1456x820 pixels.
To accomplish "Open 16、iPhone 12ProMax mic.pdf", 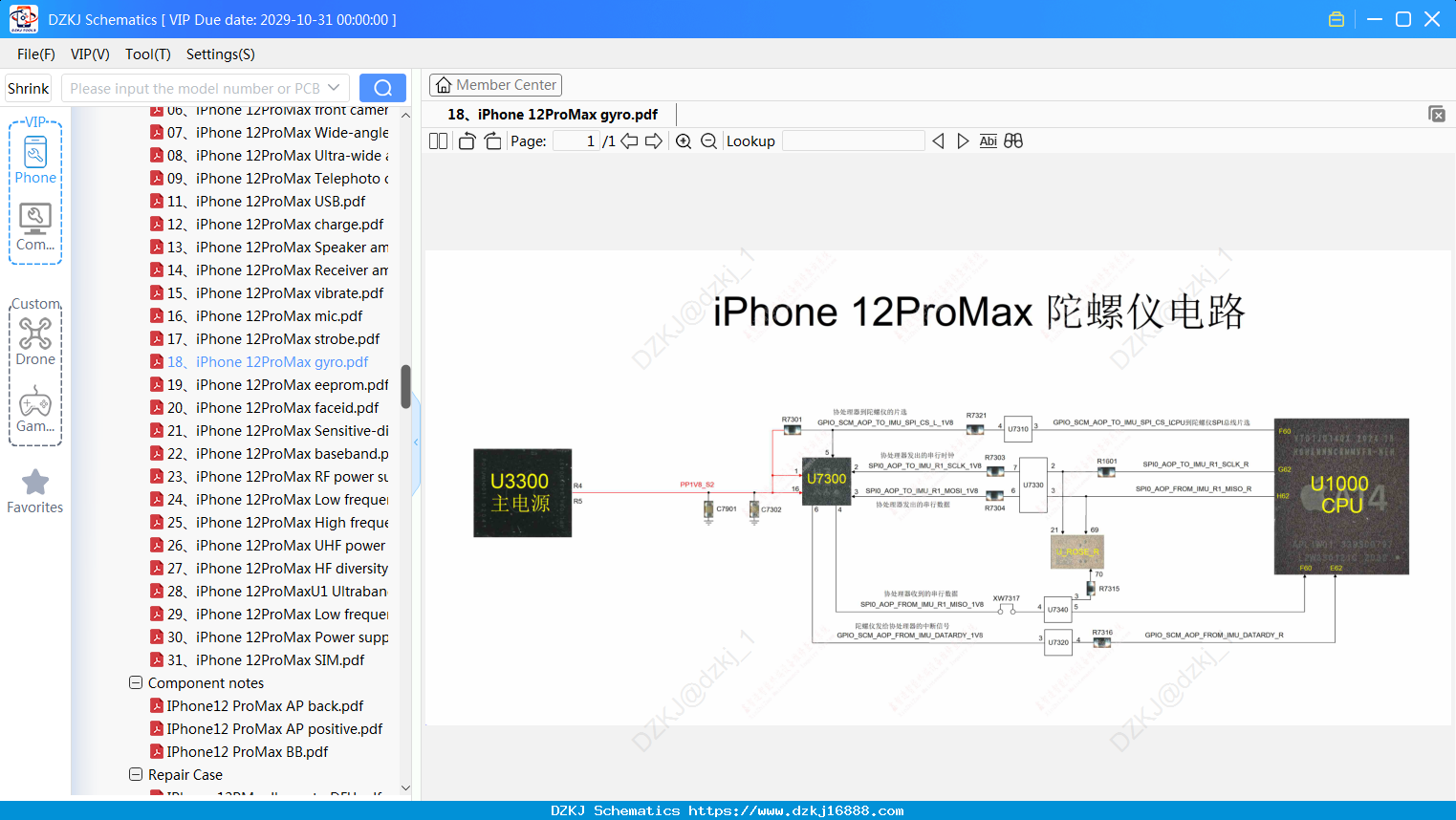I will click(x=257, y=316).
